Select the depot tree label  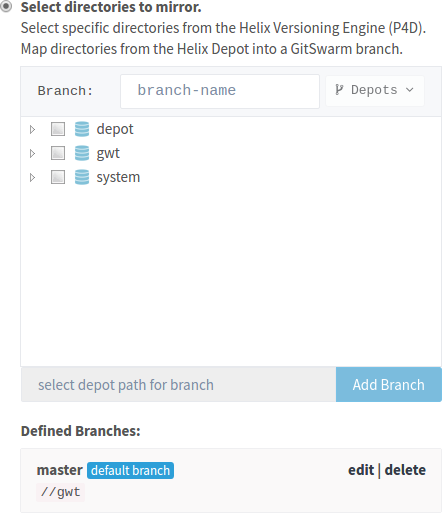tap(115, 129)
